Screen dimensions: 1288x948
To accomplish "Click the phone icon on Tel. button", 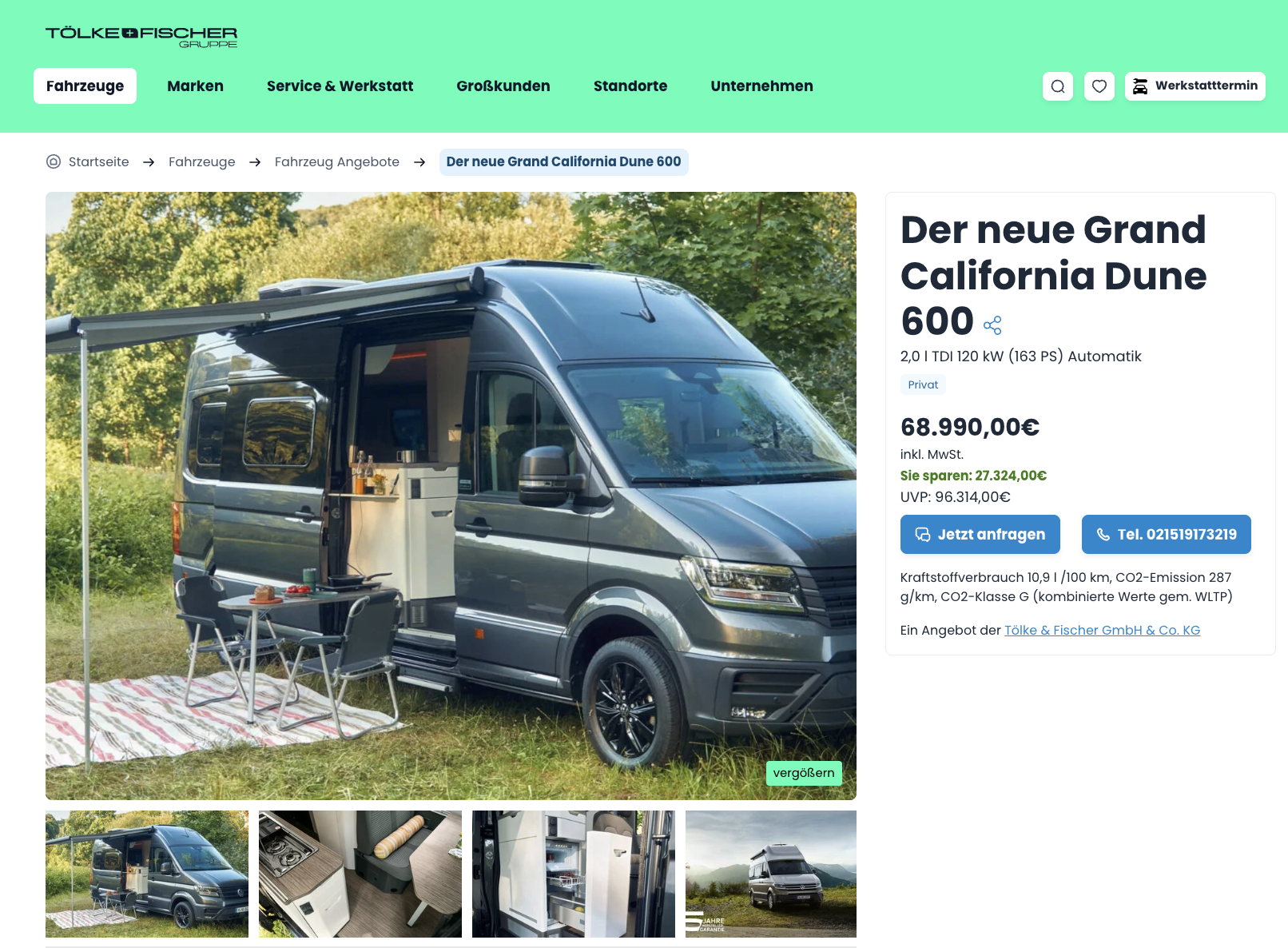I will click(x=1103, y=535).
